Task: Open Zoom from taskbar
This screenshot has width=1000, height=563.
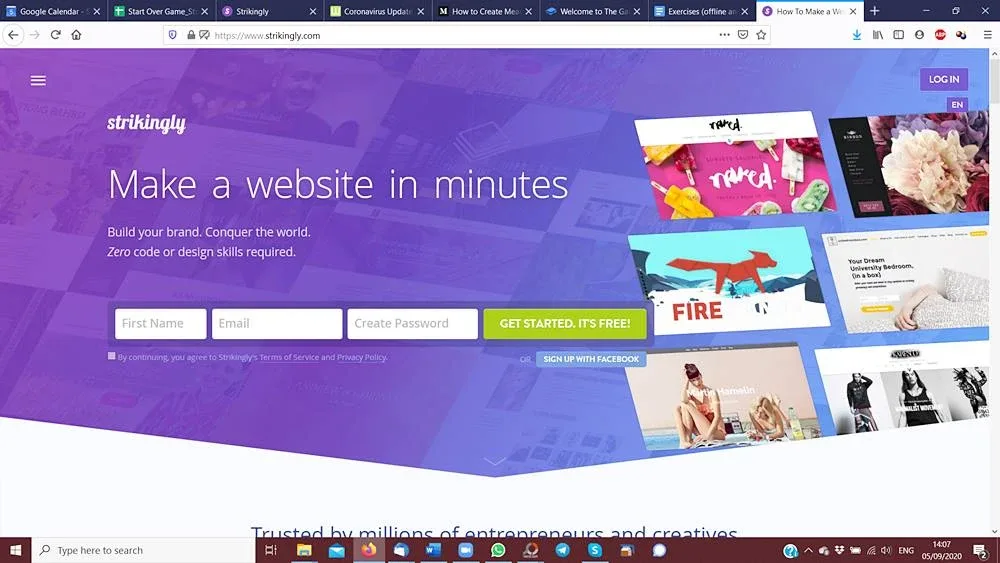Action: click(466, 550)
